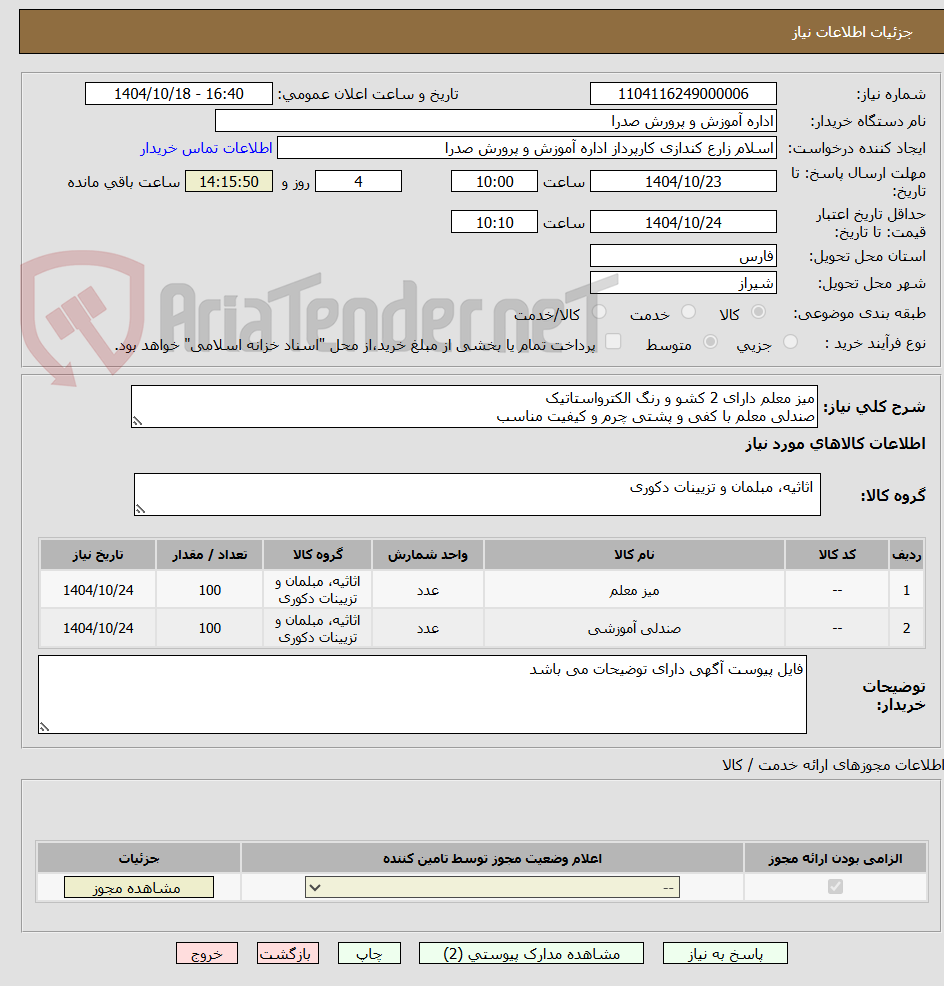Screen dimensions: 944x986
Task: Toggle the Islamic treasury payment checkbox
Action: click(613, 341)
